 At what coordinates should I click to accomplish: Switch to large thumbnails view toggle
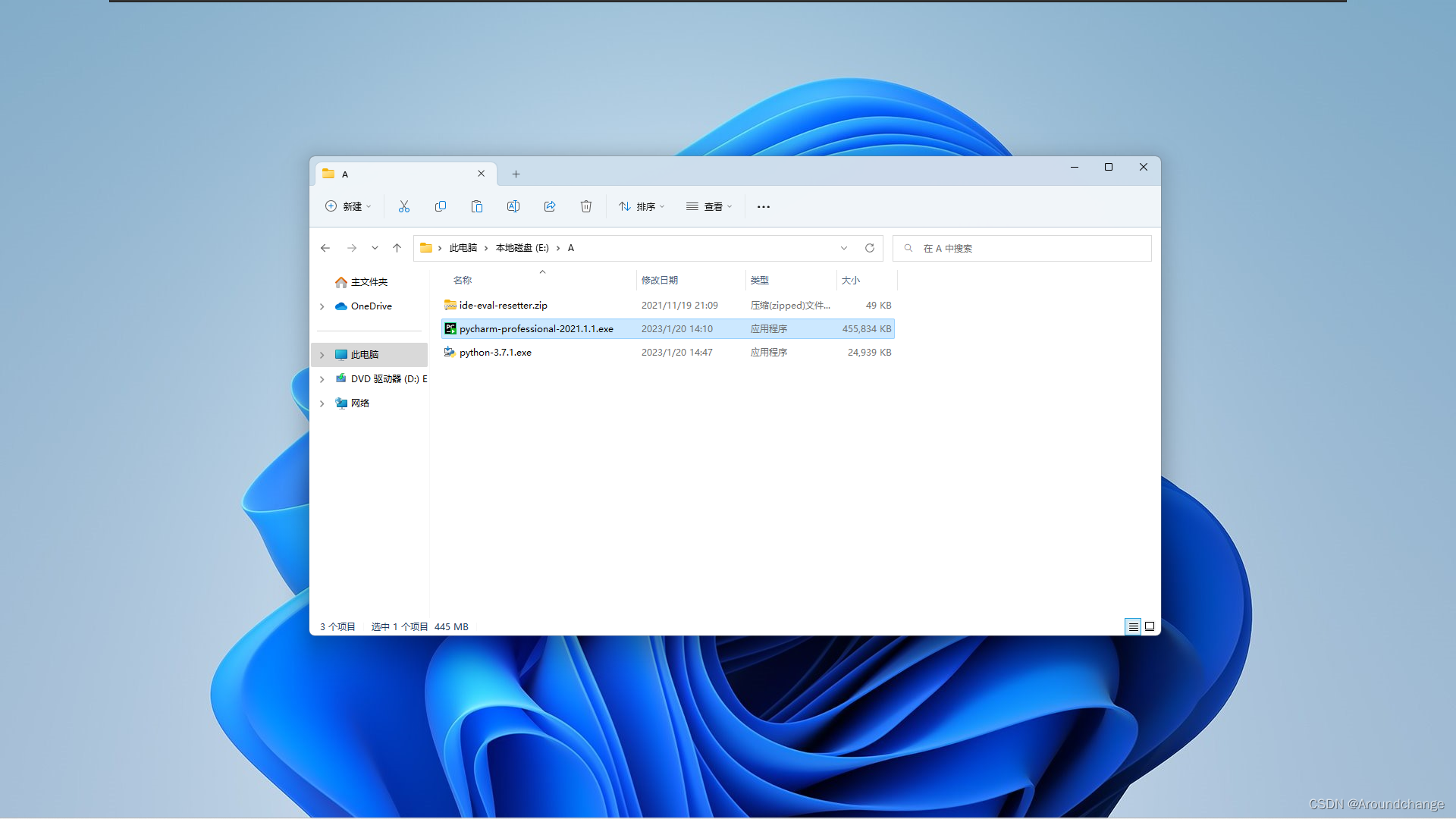pyautogui.click(x=1150, y=626)
